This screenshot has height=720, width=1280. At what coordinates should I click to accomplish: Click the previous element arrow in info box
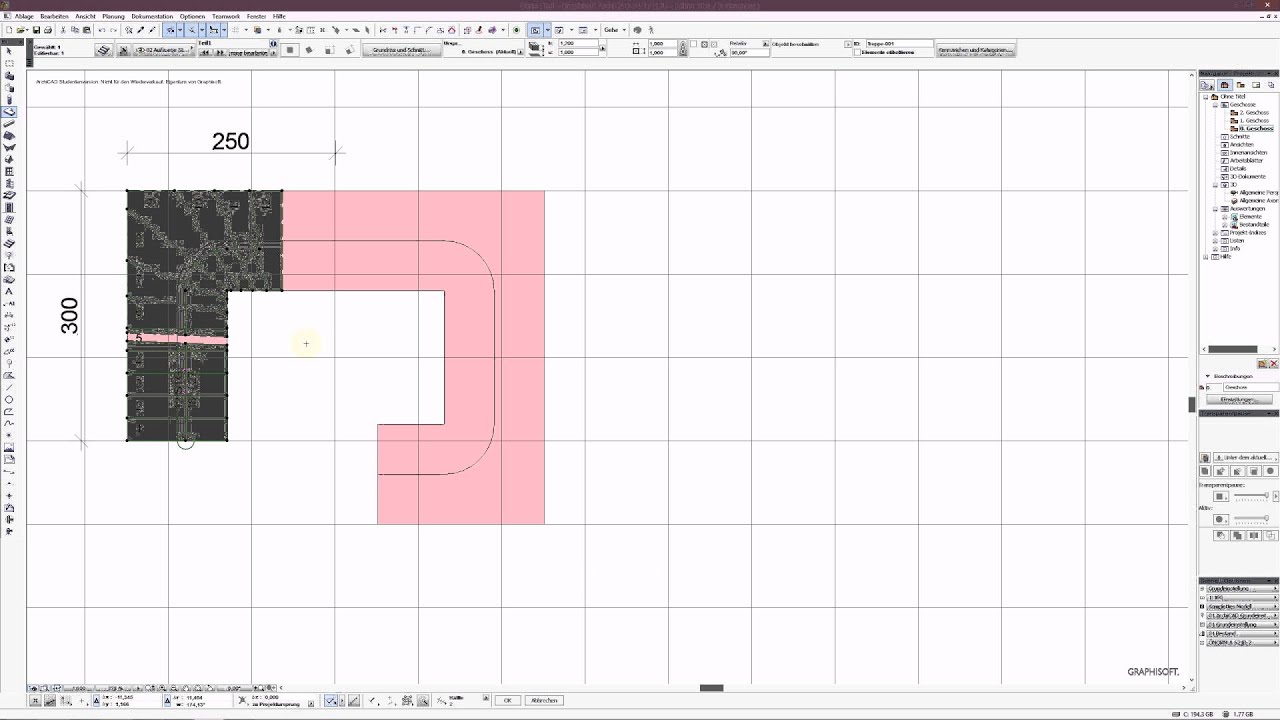pyautogui.click(x=203, y=52)
